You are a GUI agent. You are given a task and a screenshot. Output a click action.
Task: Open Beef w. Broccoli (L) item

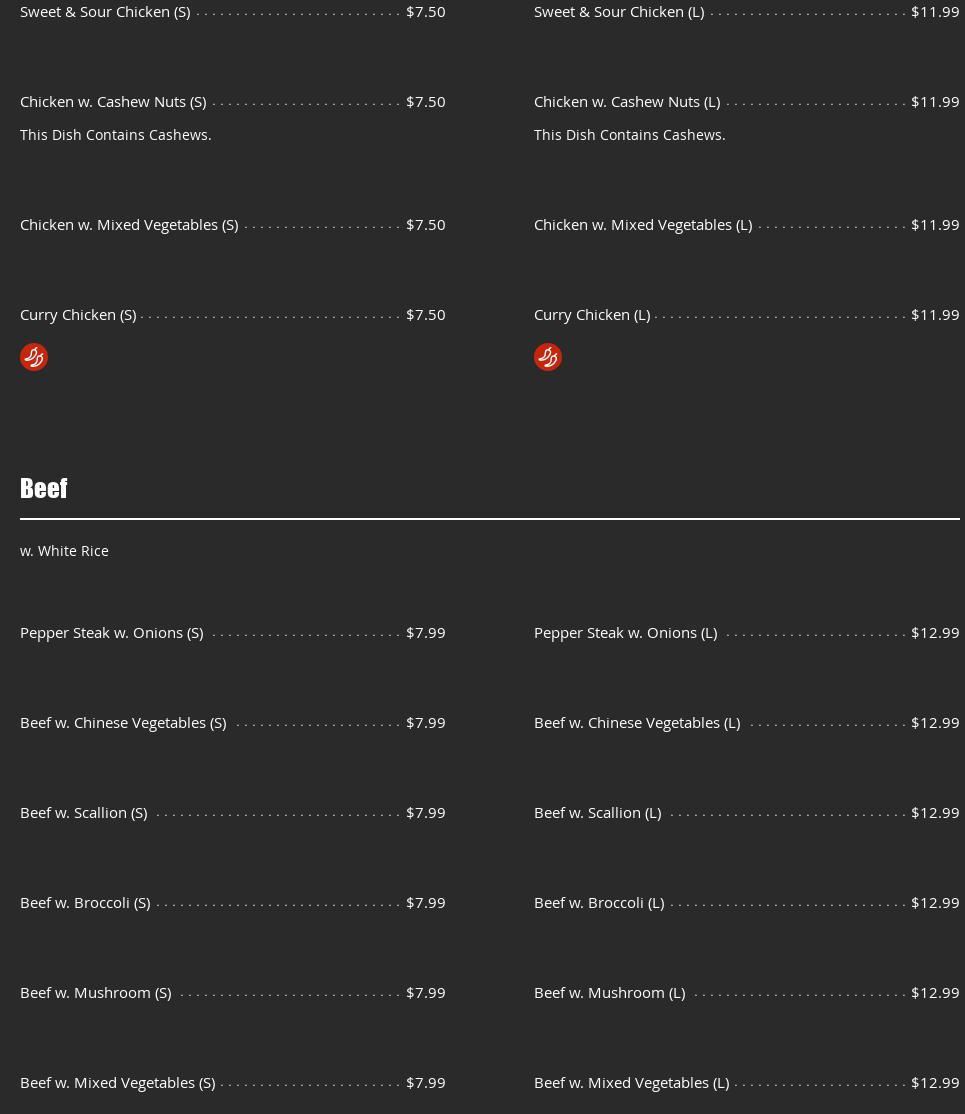pyautogui.click(x=599, y=903)
